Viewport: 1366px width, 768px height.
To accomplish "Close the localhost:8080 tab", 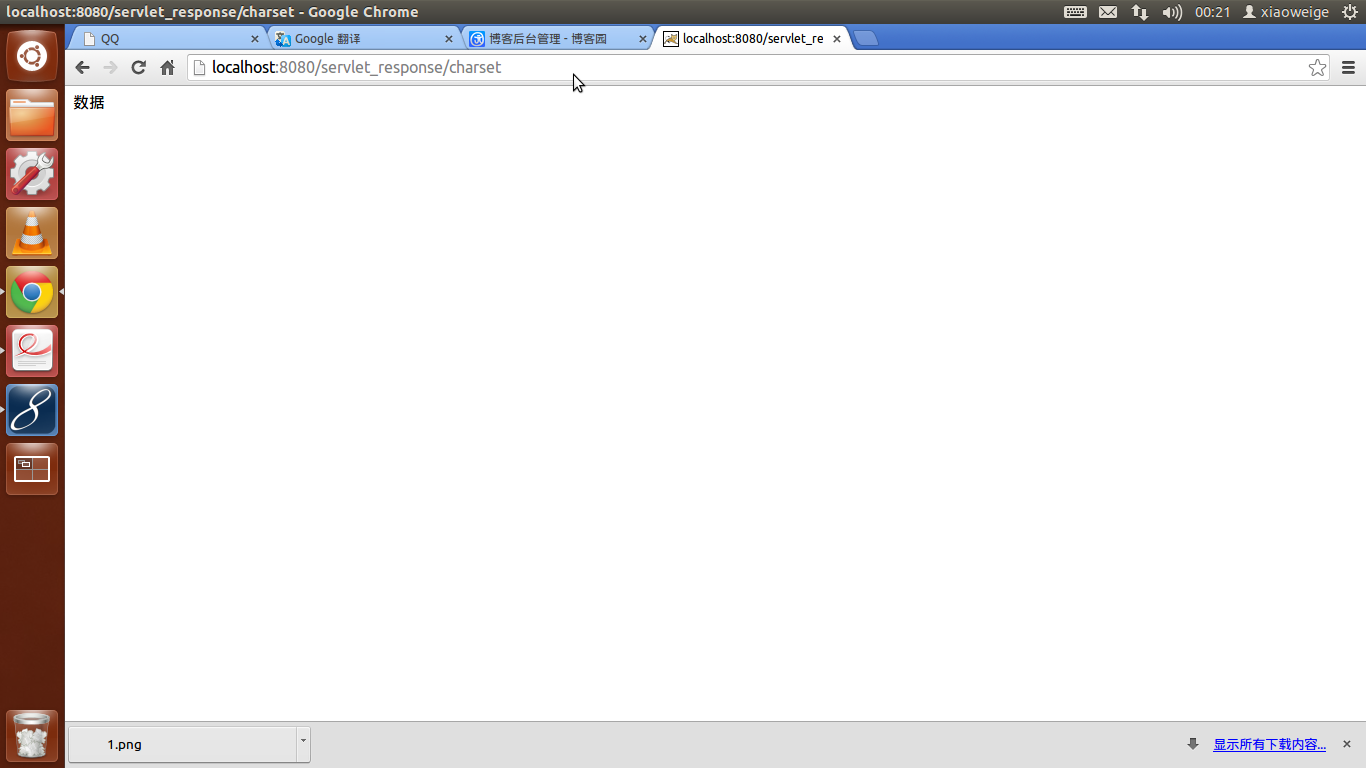I will 837,39.
